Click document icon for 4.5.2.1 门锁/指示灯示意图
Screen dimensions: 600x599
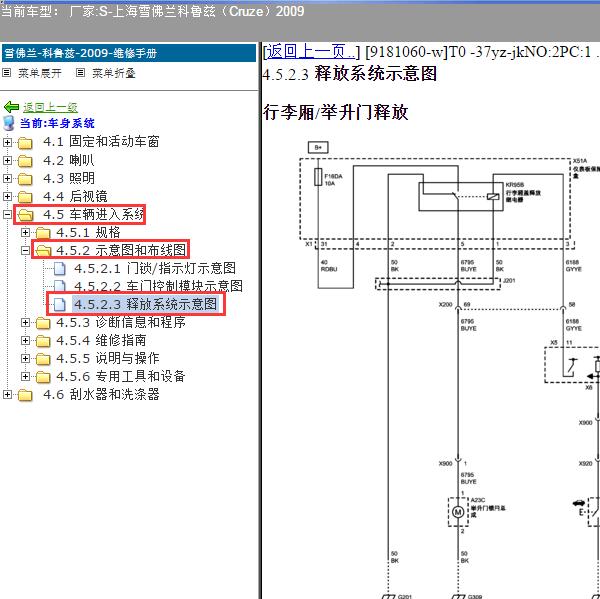point(60,269)
